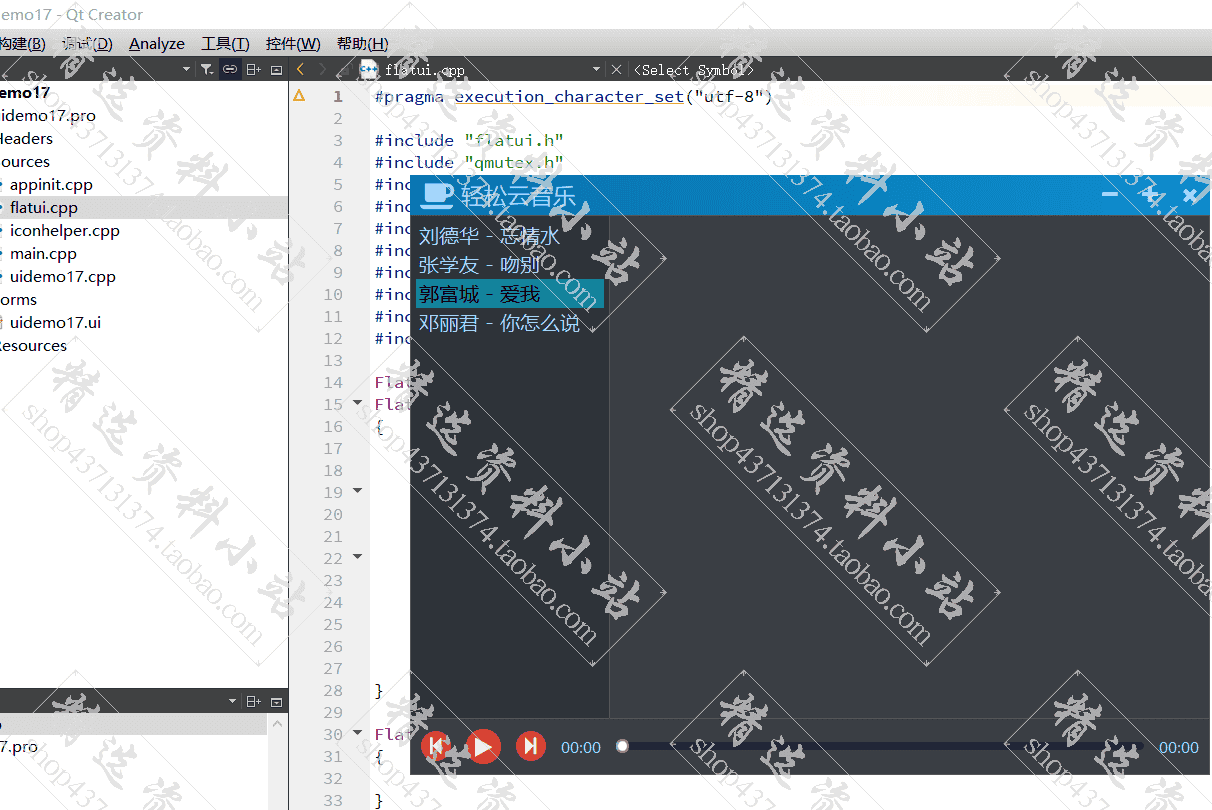This screenshot has height=810, width=1212.
Task: Collapse code fold arrow at line 30
Action: (x=358, y=733)
